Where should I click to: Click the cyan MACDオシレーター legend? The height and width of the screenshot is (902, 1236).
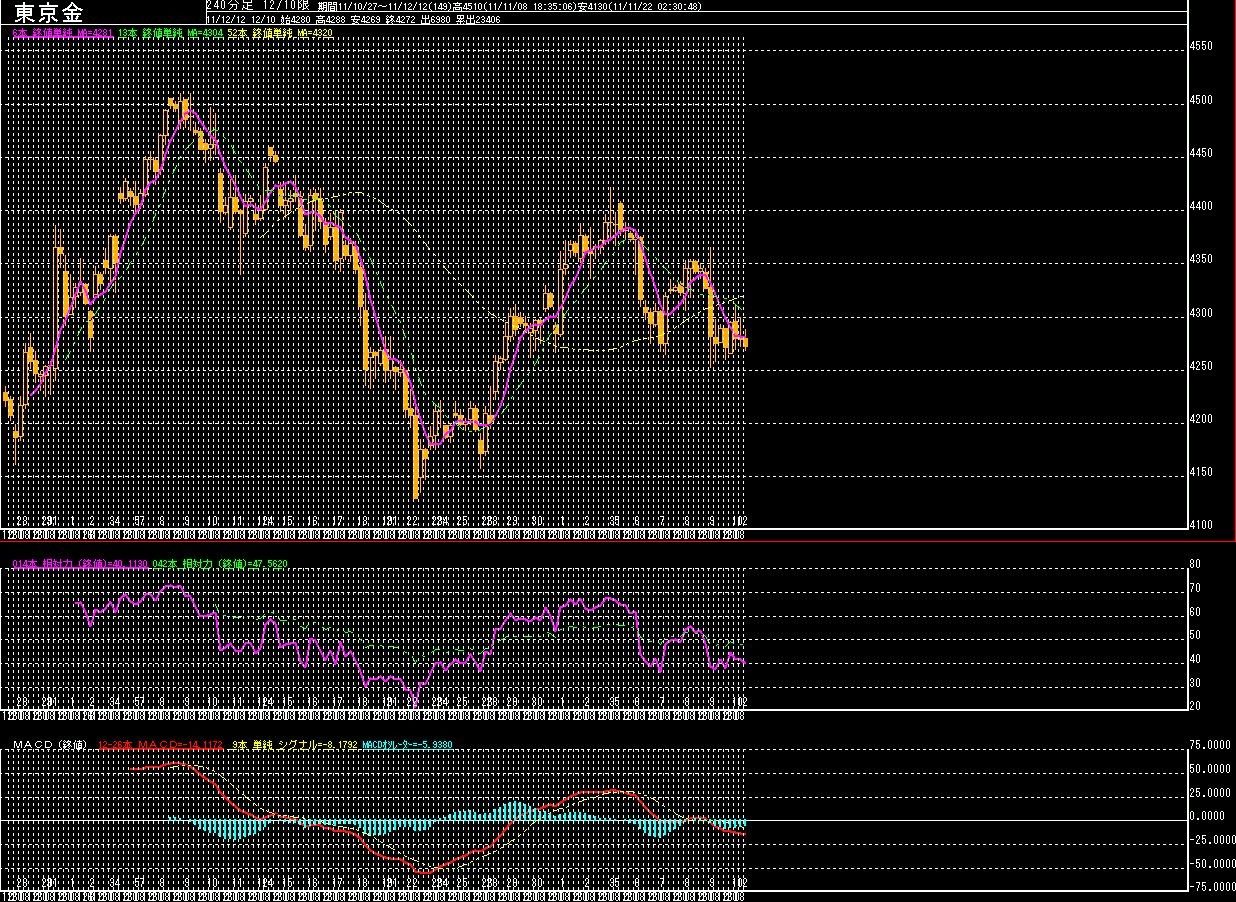407,745
